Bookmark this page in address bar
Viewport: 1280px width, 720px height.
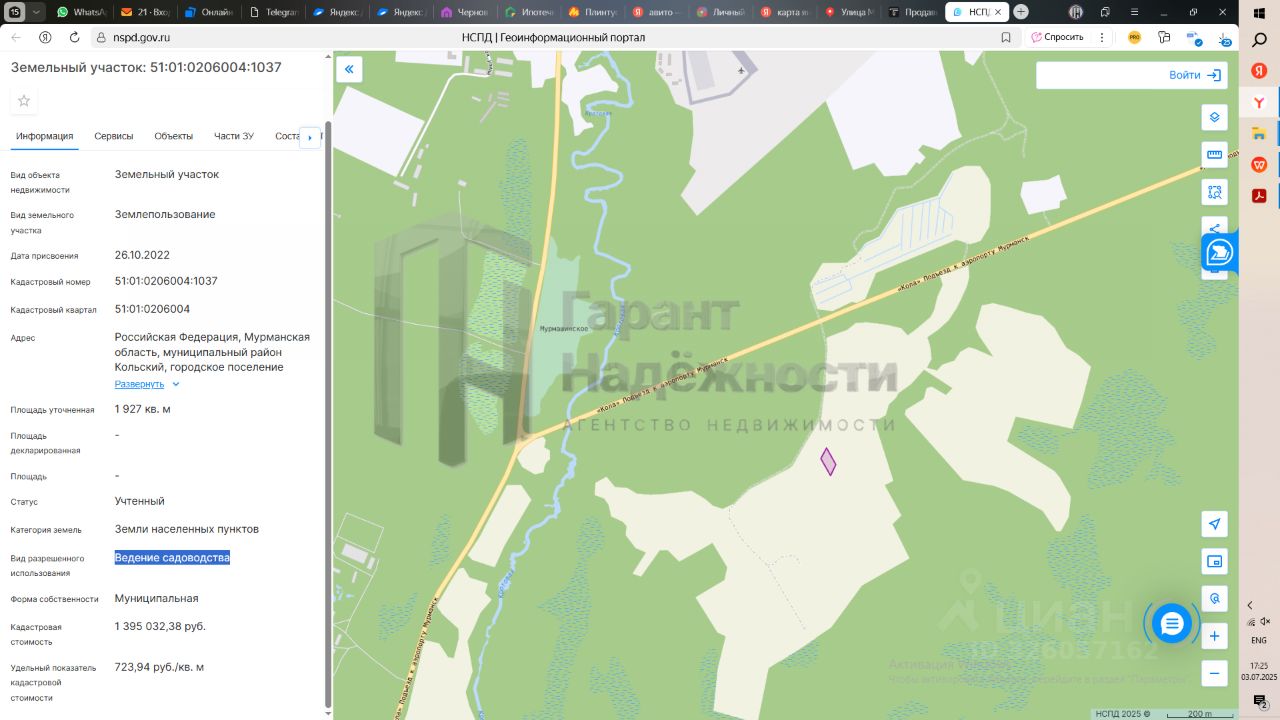[x=1006, y=37]
